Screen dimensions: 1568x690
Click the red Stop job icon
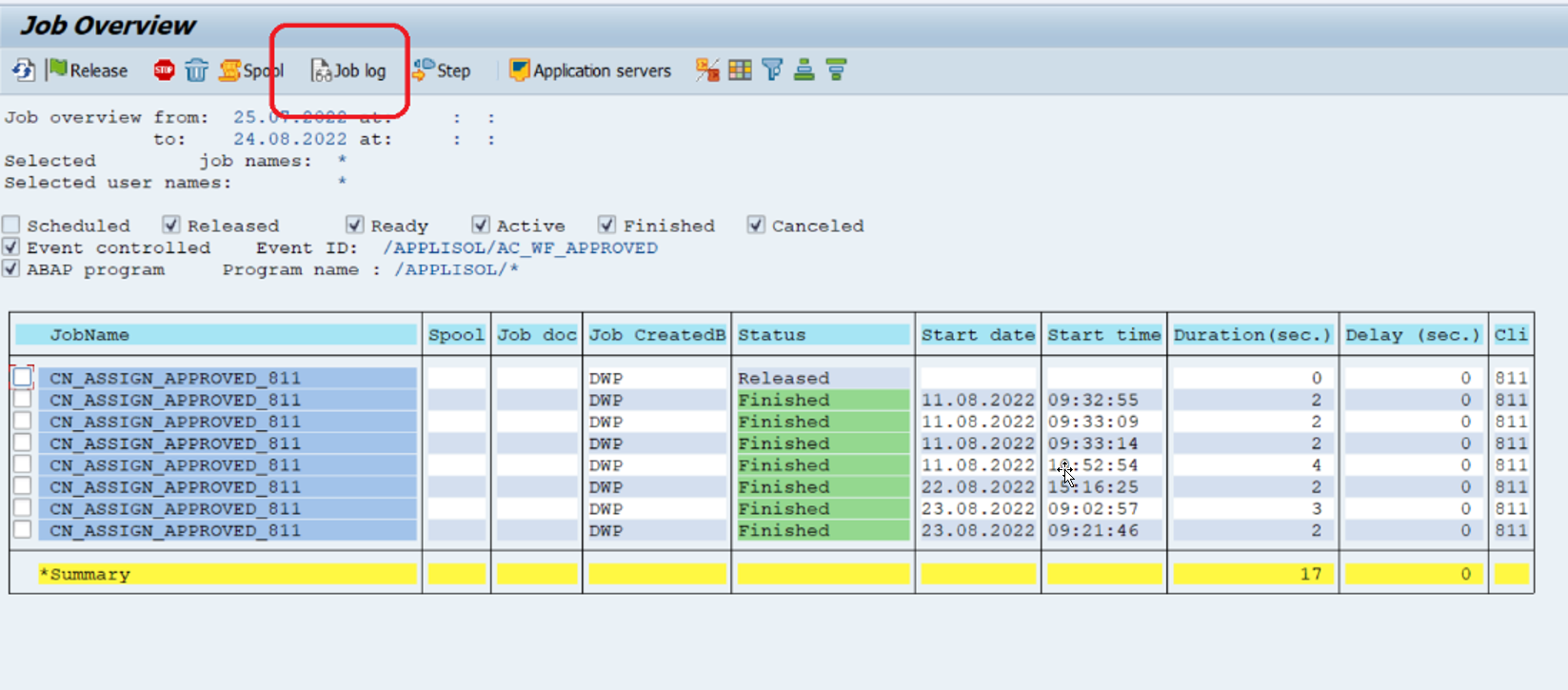pyautogui.click(x=164, y=70)
